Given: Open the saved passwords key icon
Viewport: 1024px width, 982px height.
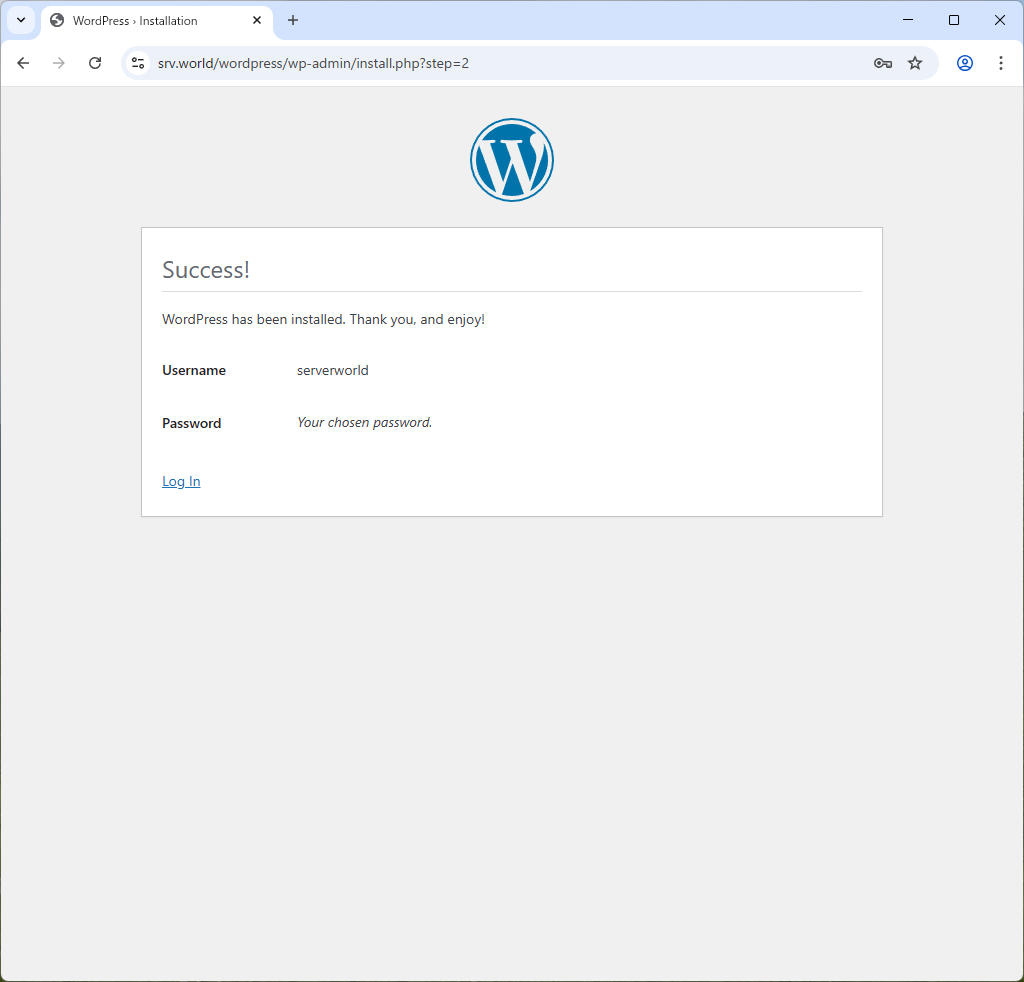Looking at the screenshot, I should (x=882, y=63).
